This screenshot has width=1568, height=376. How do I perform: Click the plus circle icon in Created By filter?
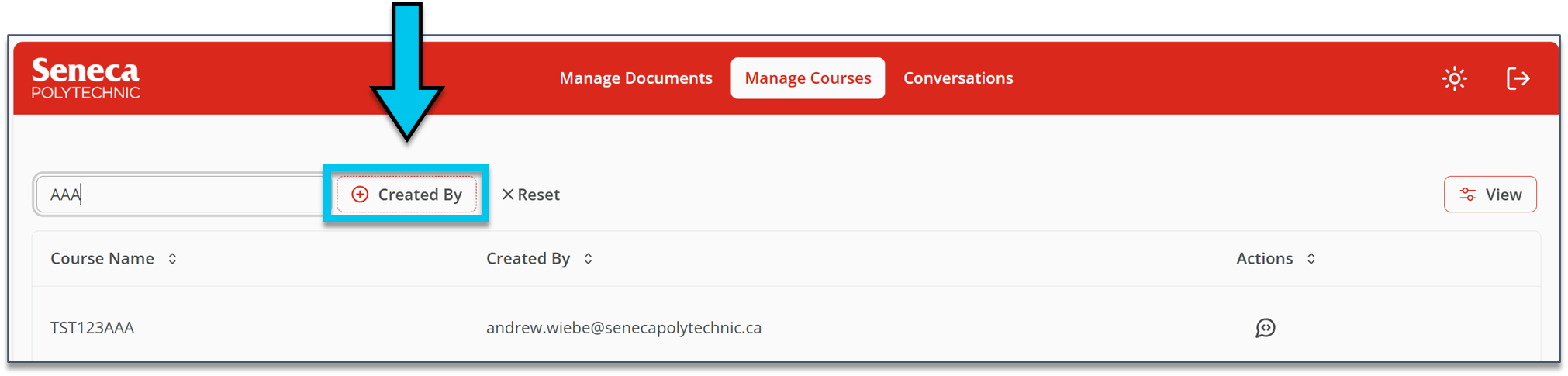click(x=360, y=195)
